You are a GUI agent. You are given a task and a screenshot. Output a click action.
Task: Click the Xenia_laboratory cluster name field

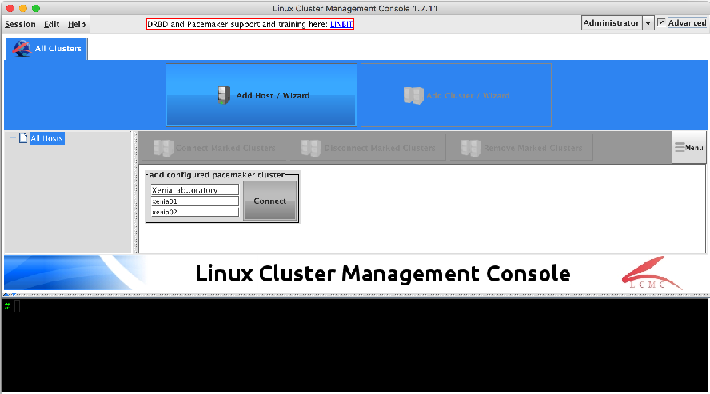[195, 190]
